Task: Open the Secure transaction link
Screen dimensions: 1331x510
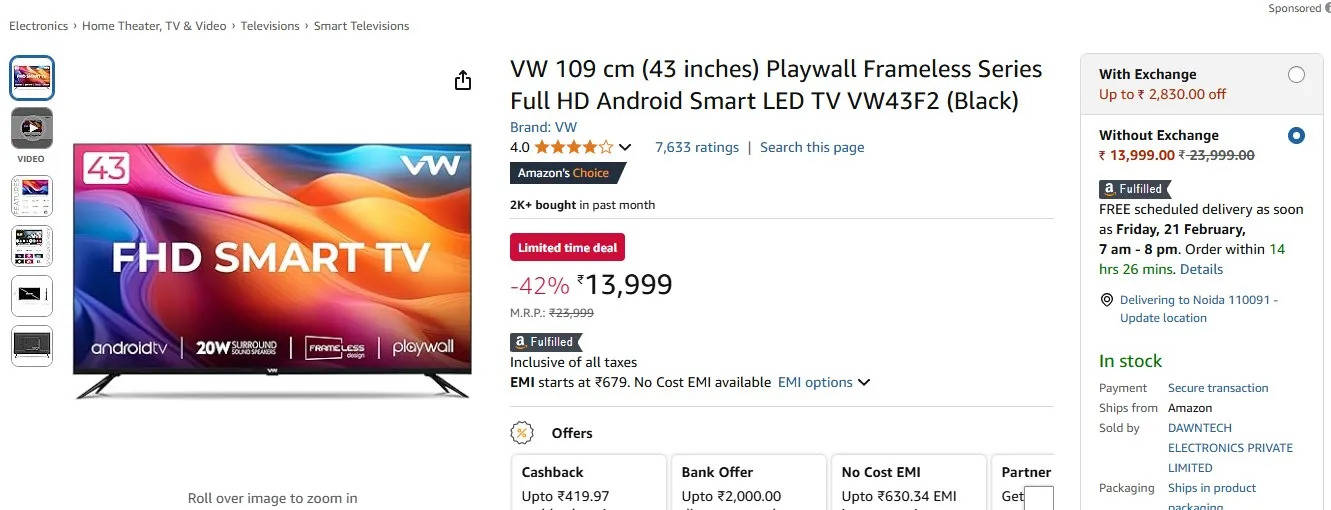Action: click(x=1218, y=388)
